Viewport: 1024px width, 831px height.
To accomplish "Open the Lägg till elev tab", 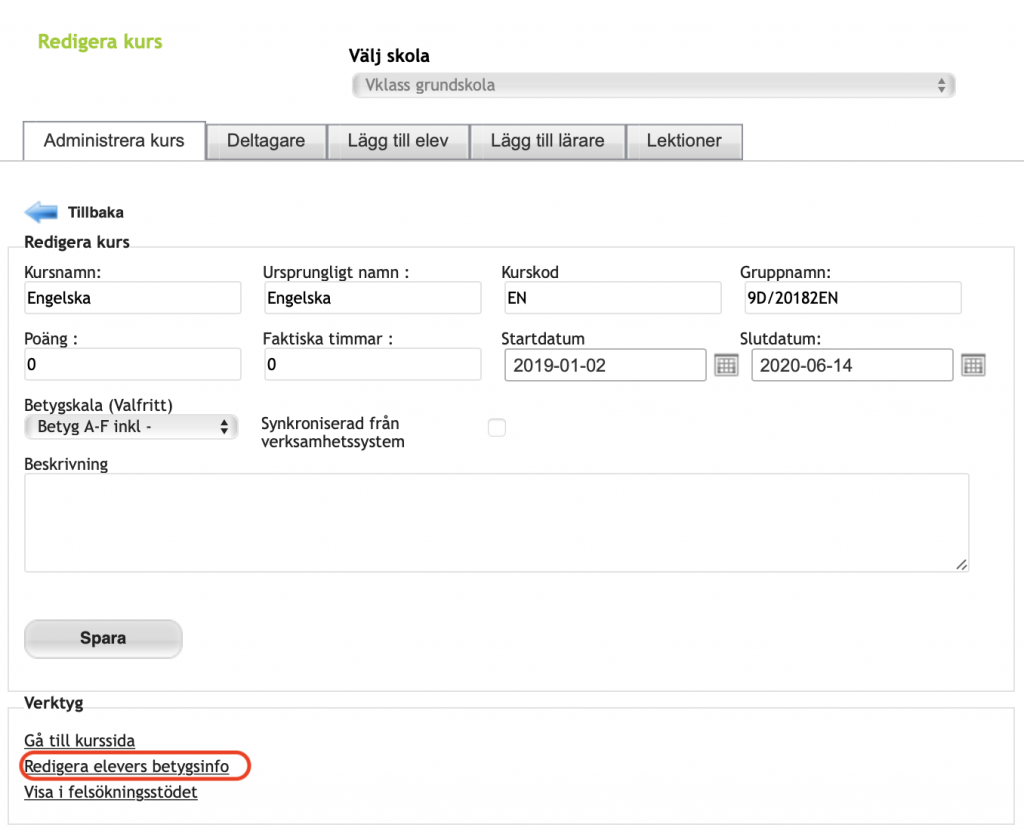I will [x=398, y=141].
